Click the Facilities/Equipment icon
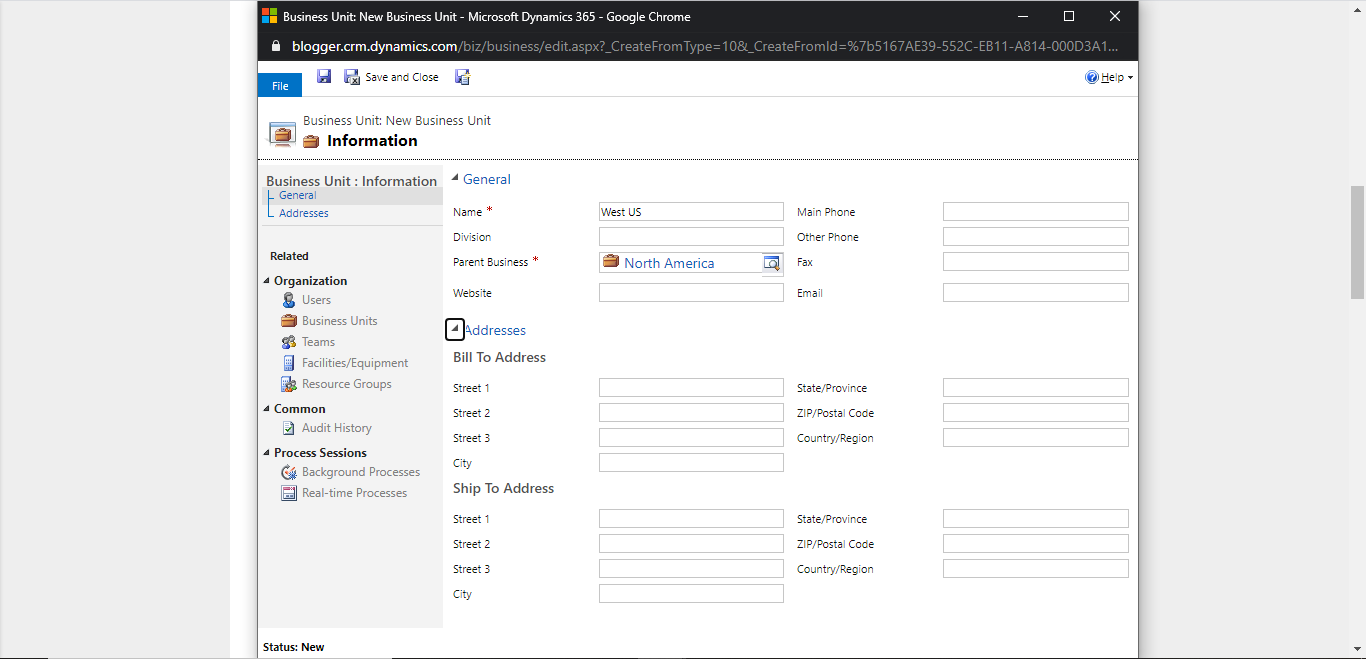Screen dimensions: 1366x659 (x=288, y=362)
